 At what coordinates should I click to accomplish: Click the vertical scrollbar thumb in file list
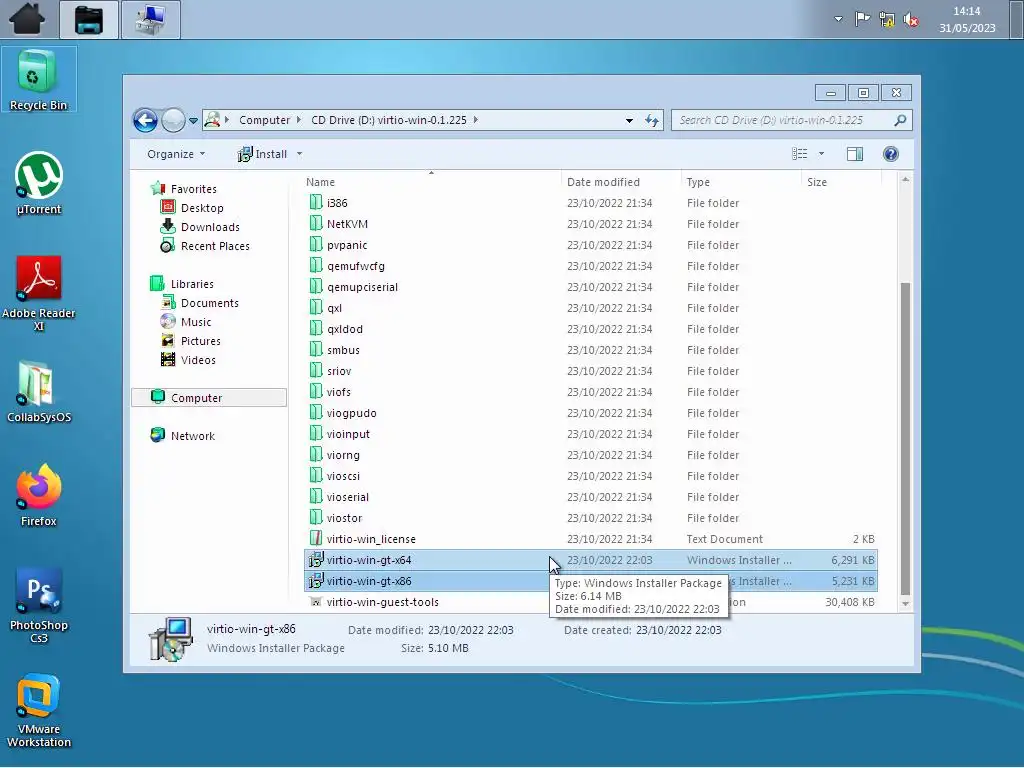[x=905, y=438]
